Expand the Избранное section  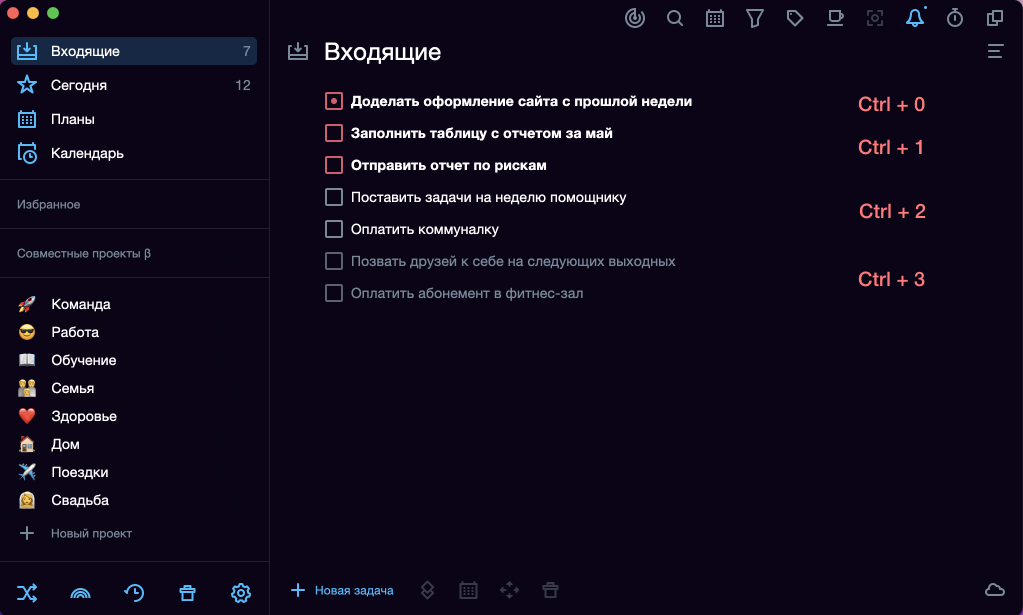[x=49, y=204]
